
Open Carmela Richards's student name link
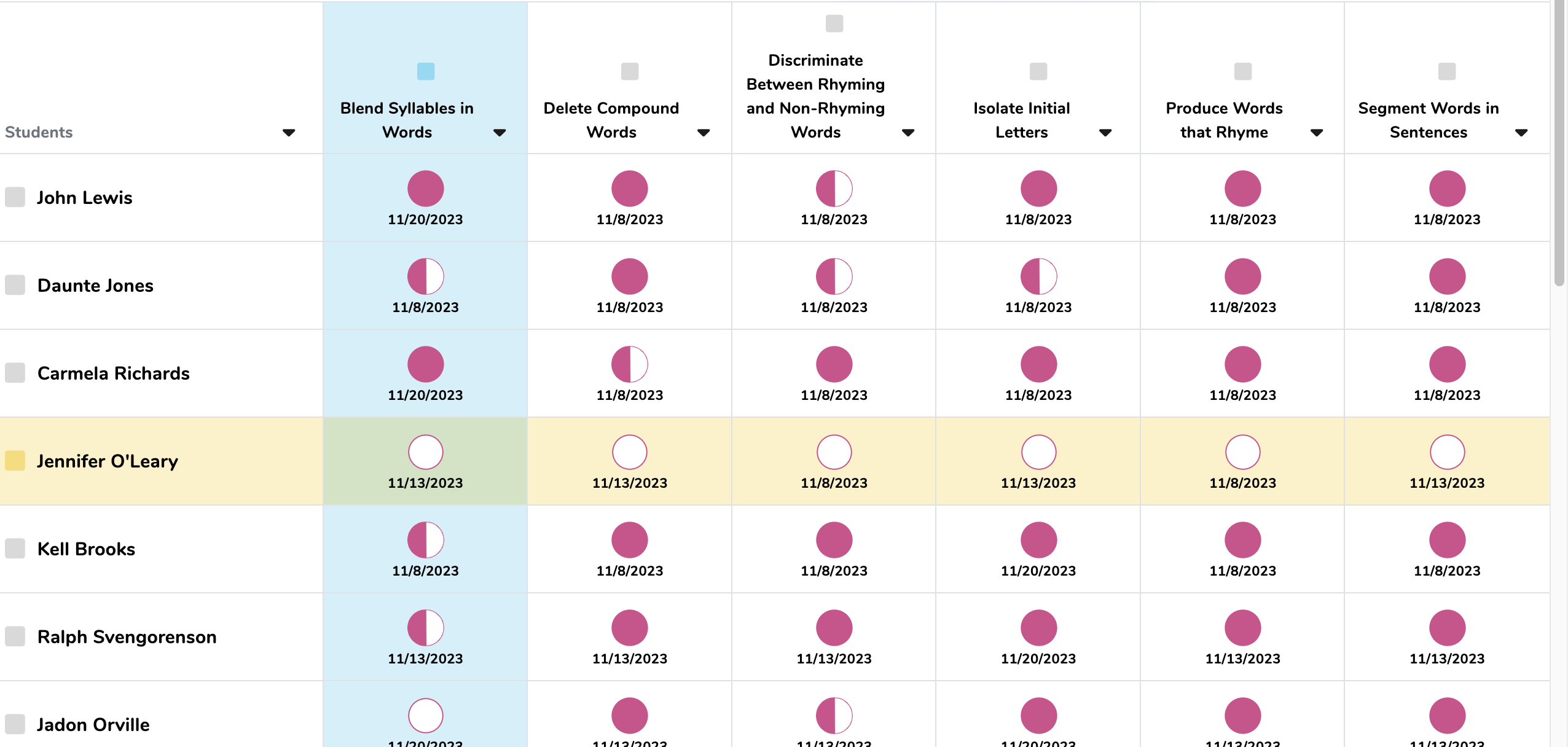pyautogui.click(x=113, y=373)
